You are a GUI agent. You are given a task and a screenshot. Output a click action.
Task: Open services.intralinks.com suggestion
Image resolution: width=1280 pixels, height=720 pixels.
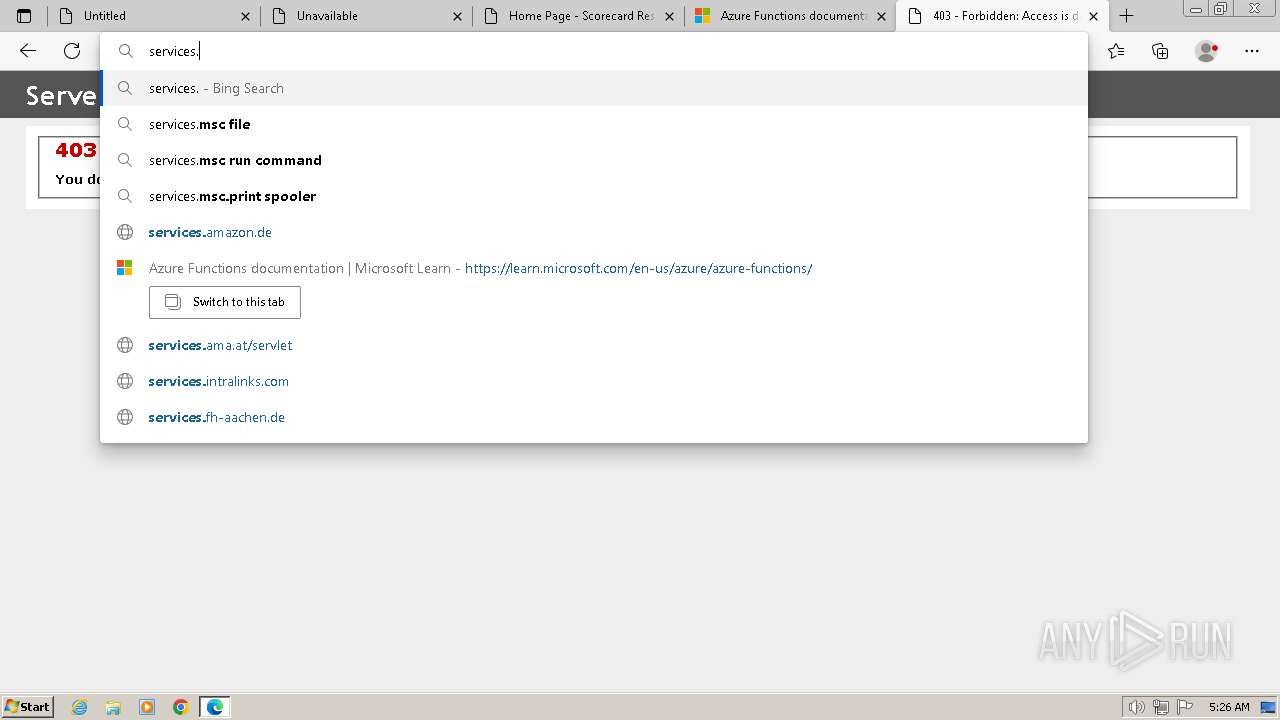pos(594,381)
